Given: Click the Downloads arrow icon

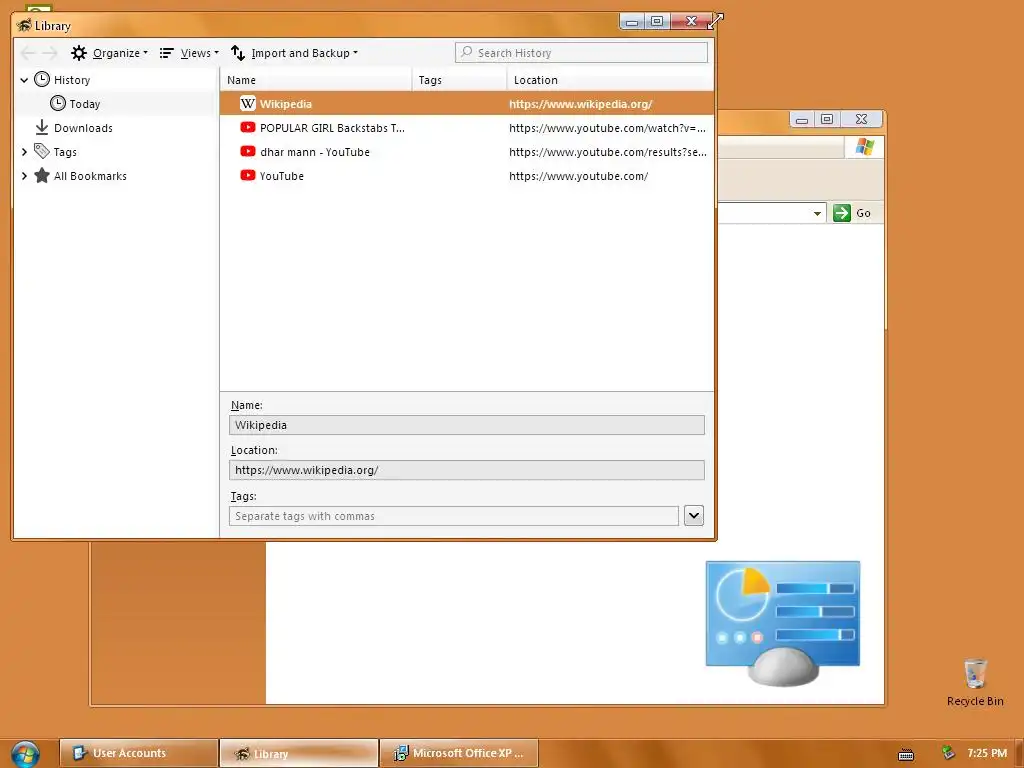Looking at the screenshot, I should pyautogui.click(x=42, y=127).
